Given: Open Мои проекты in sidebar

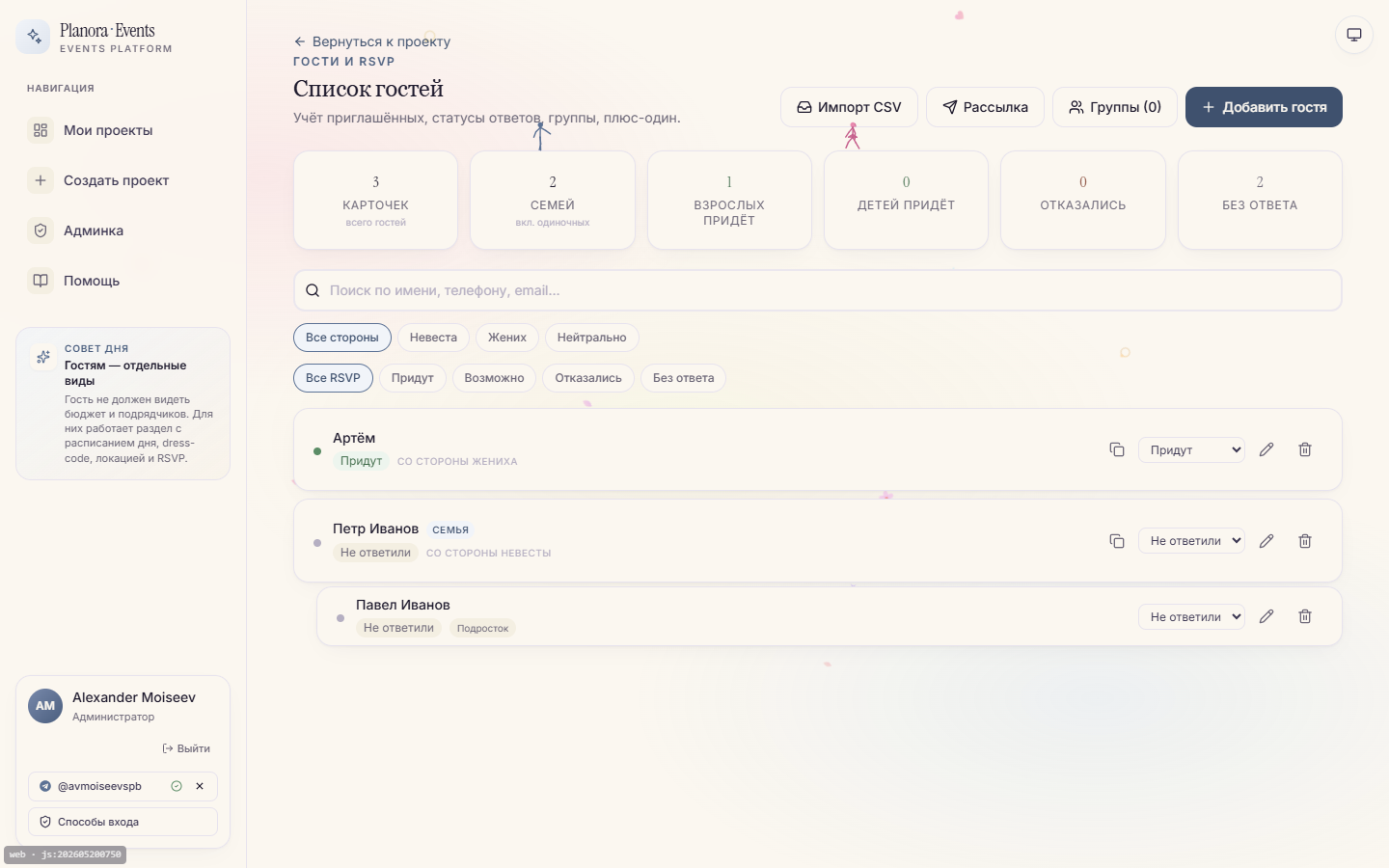Looking at the screenshot, I should [x=123, y=130].
